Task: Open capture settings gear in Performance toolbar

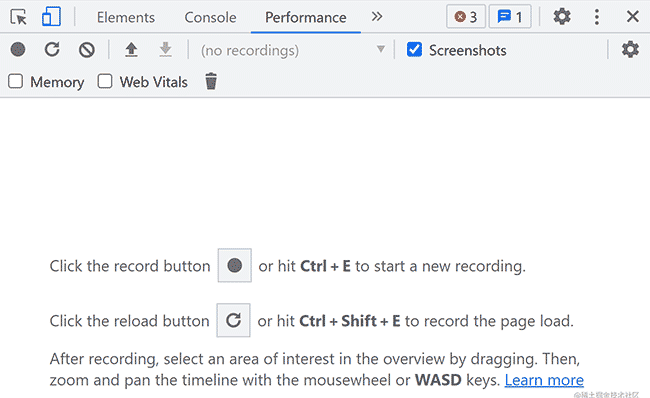Action: pyautogui.click(x=630, y=49)
